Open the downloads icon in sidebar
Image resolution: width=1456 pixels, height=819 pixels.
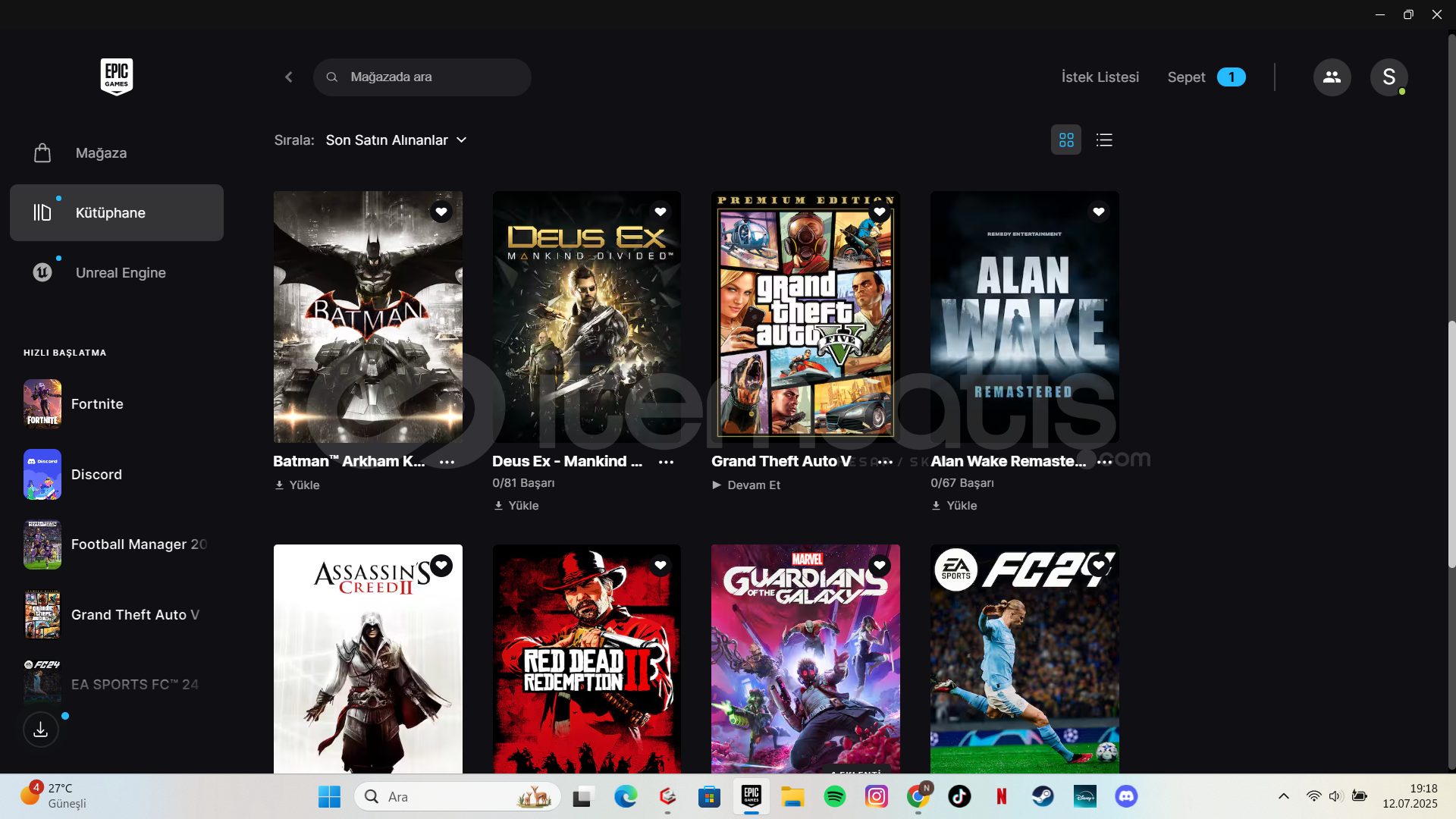pos(41,730)
